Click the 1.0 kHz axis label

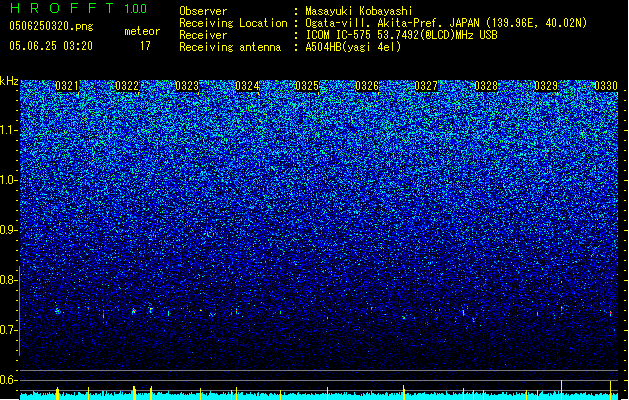point(8,180)
